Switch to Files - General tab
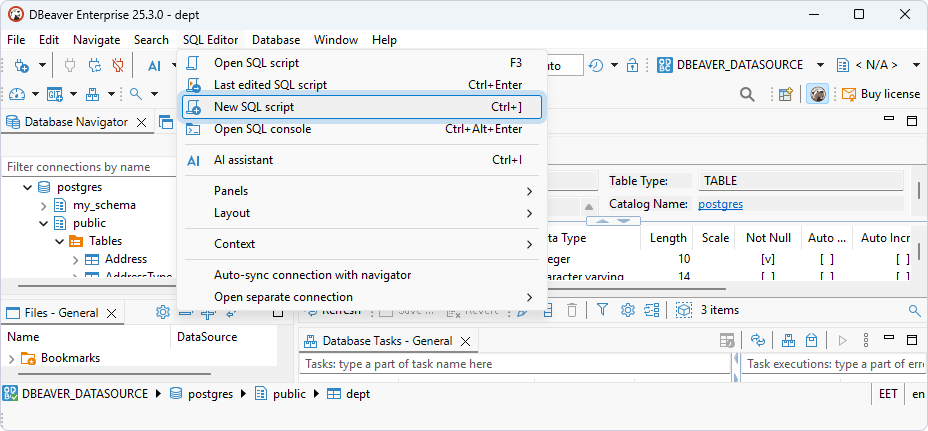The image size is (928, 431). coord(62,313)
